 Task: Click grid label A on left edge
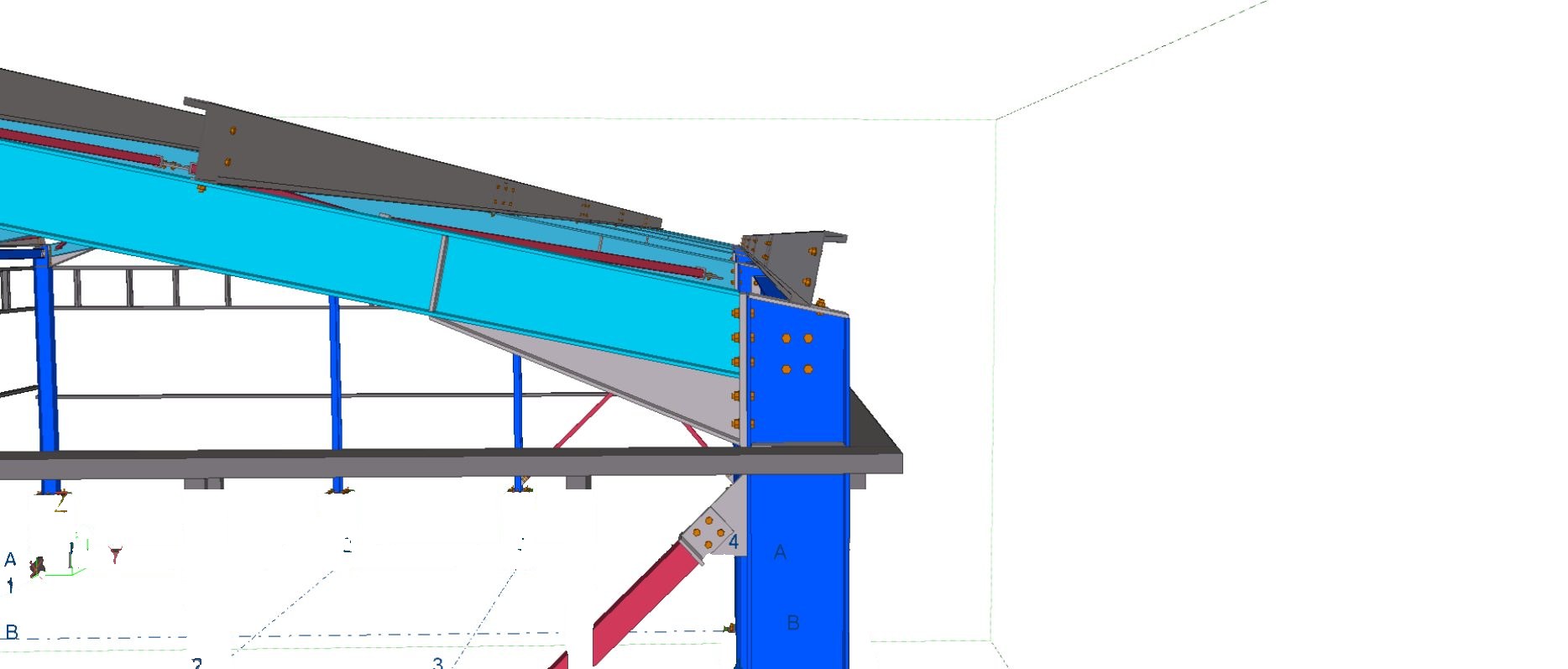point(10,559)
